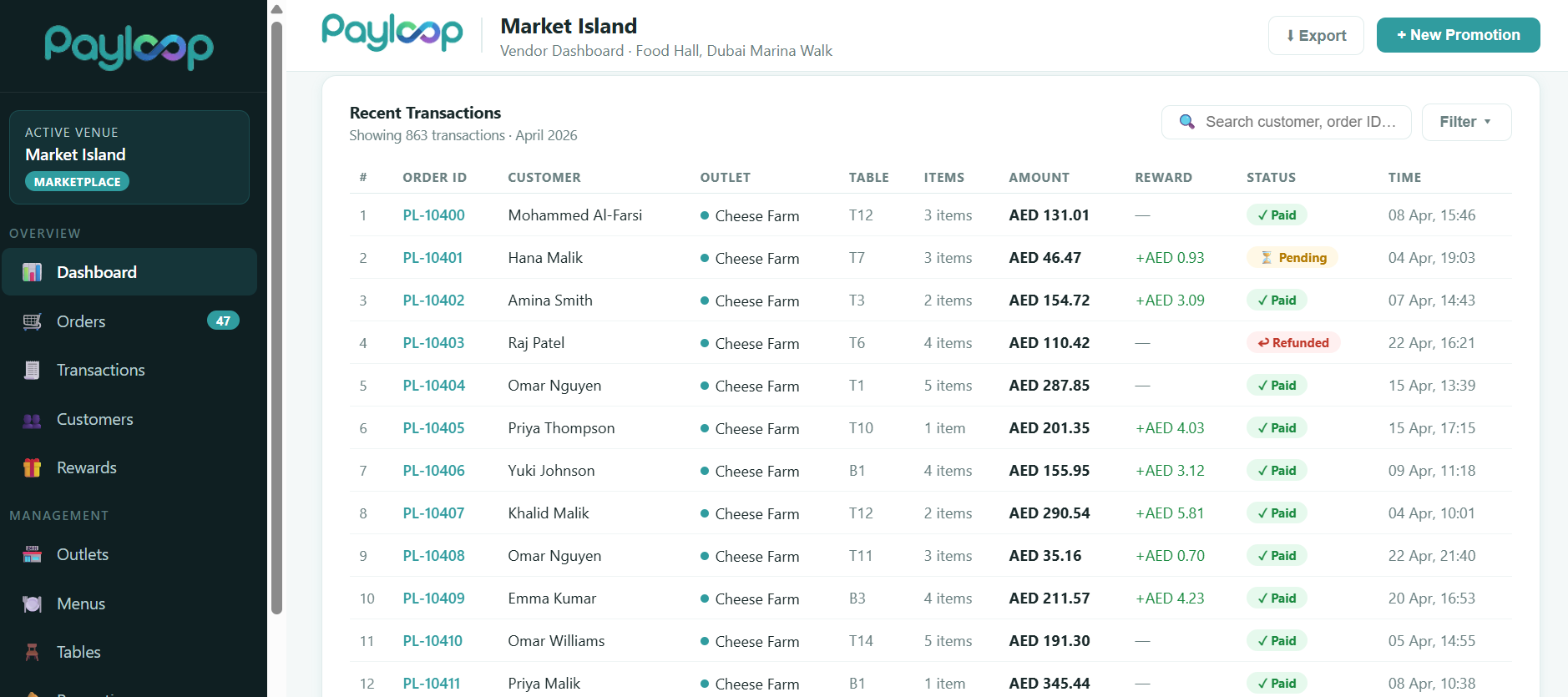The height and width of the screenshot is (697, 1568).
Task: Click customer name Emma Kumar
Action: point(552,598)
